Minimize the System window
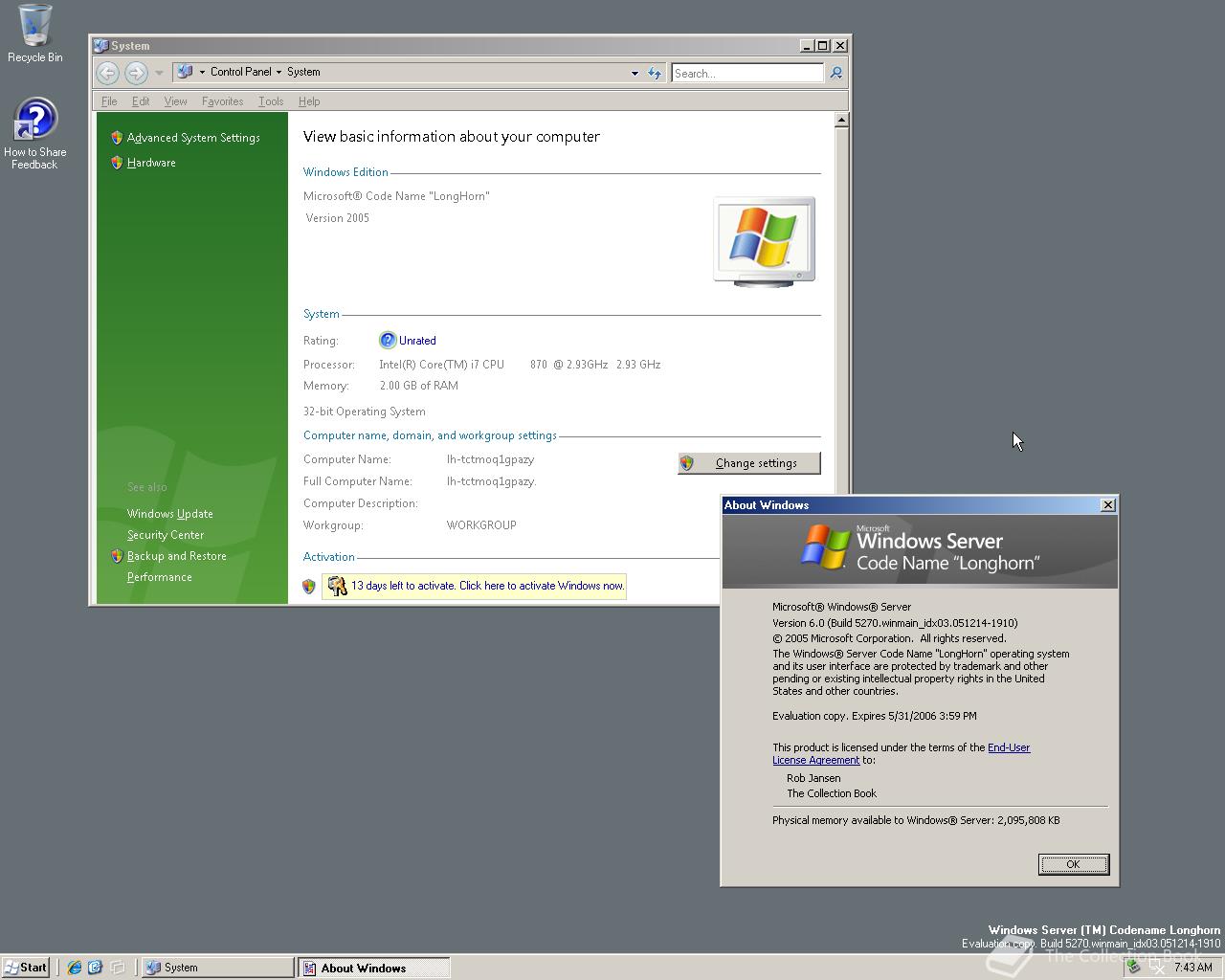Viewport: 1225px width, 980px height. pos(807,45)
